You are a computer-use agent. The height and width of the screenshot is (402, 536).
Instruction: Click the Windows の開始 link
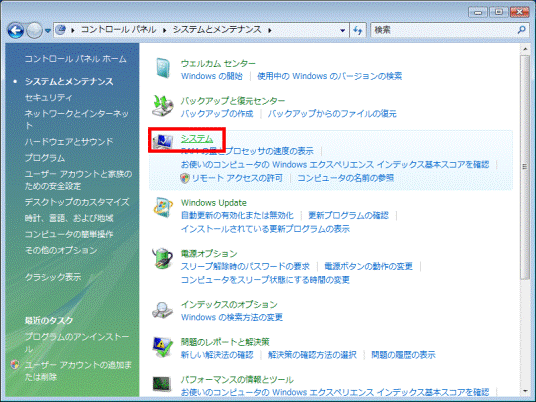coord(212,76)
